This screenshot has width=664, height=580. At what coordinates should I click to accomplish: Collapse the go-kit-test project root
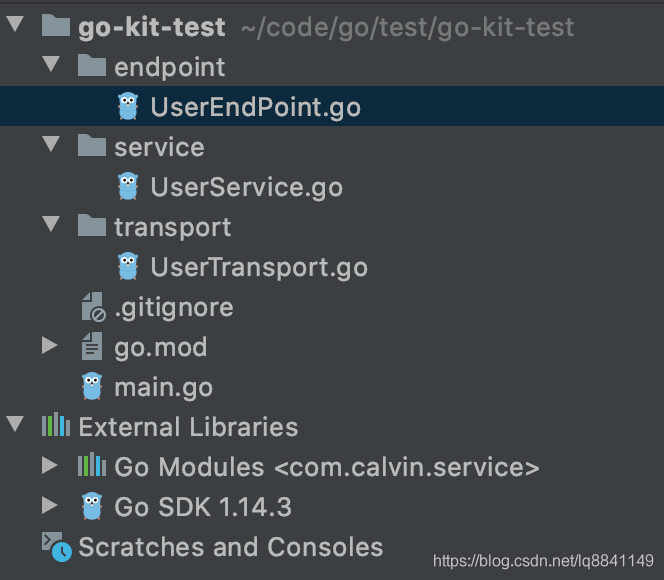tap(13, 26)
